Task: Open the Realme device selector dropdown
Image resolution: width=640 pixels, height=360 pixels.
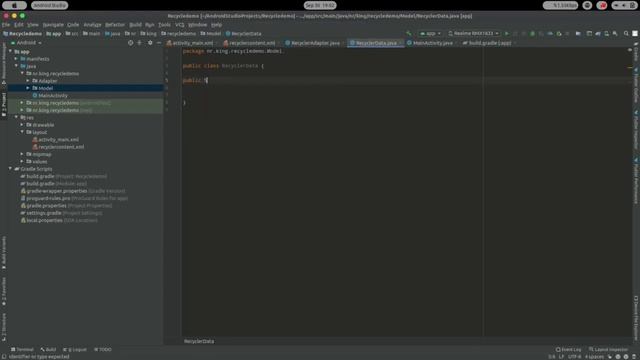Action: tap(473, 33)
